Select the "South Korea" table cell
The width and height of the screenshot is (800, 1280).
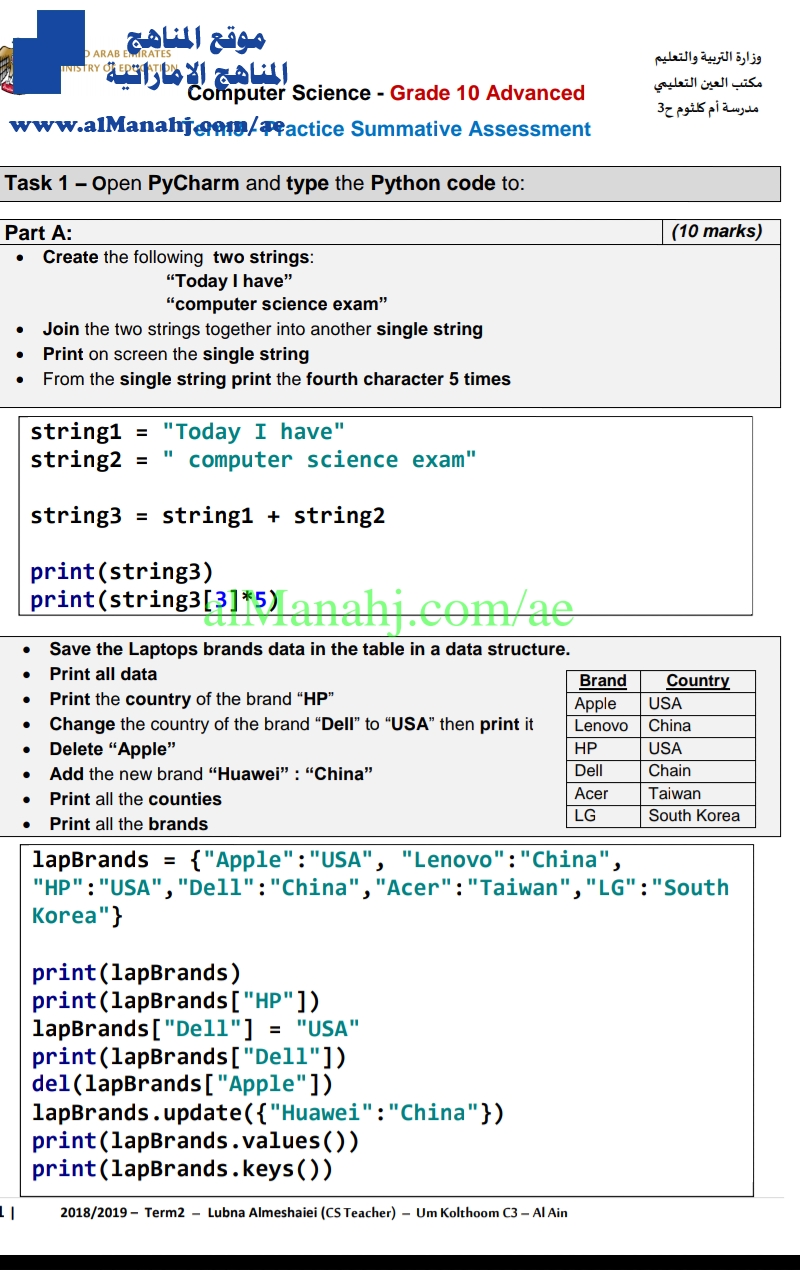tap(694, 816)
